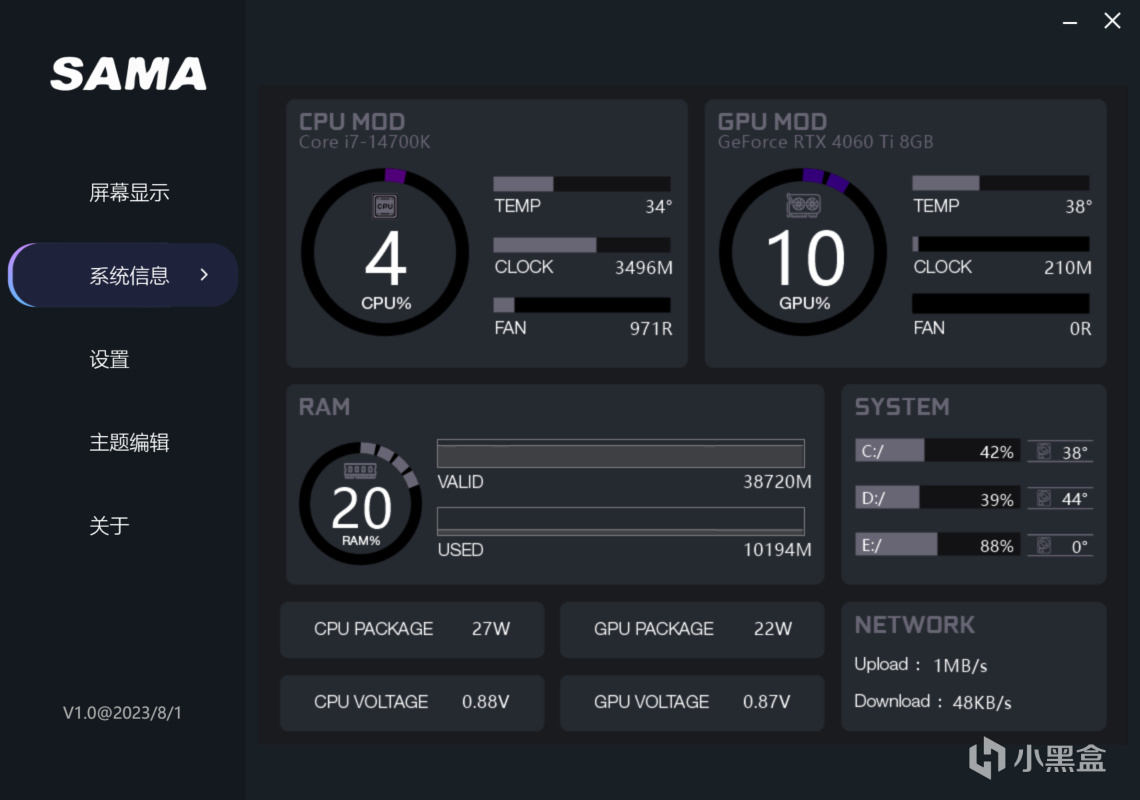Click the E: drive temperature disk icon
This screenshot has width=1140, height=800.
point(1045,545)
